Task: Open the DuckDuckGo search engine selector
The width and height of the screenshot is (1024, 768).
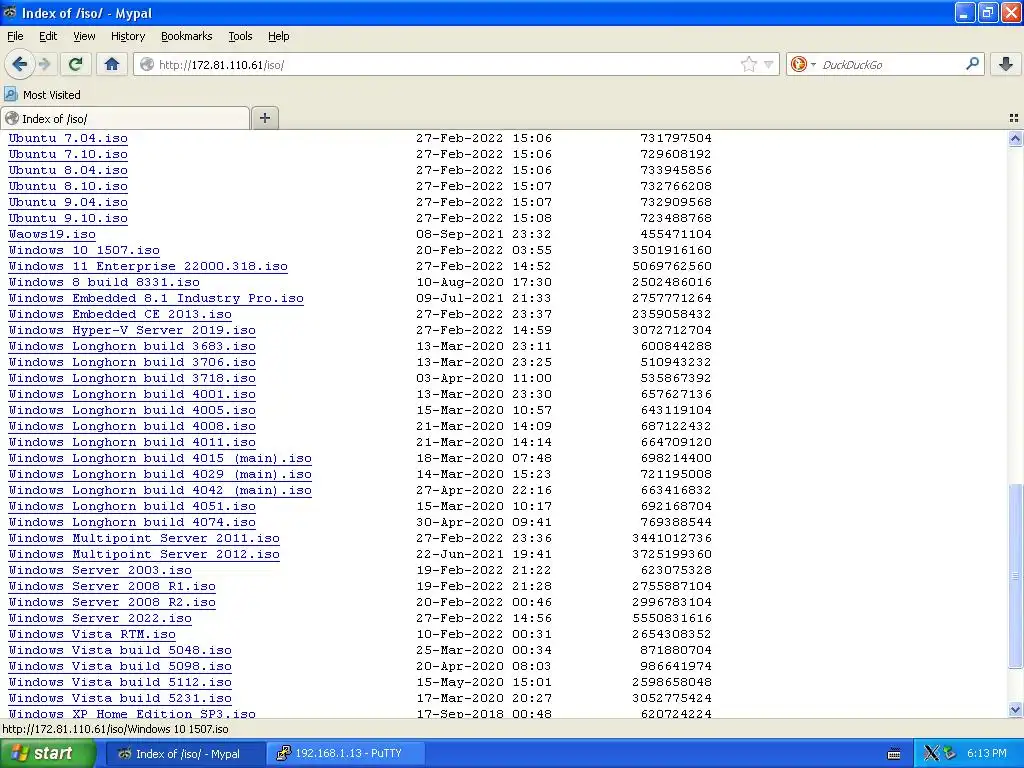Action: pyautogui.click(x=803, y=64)
